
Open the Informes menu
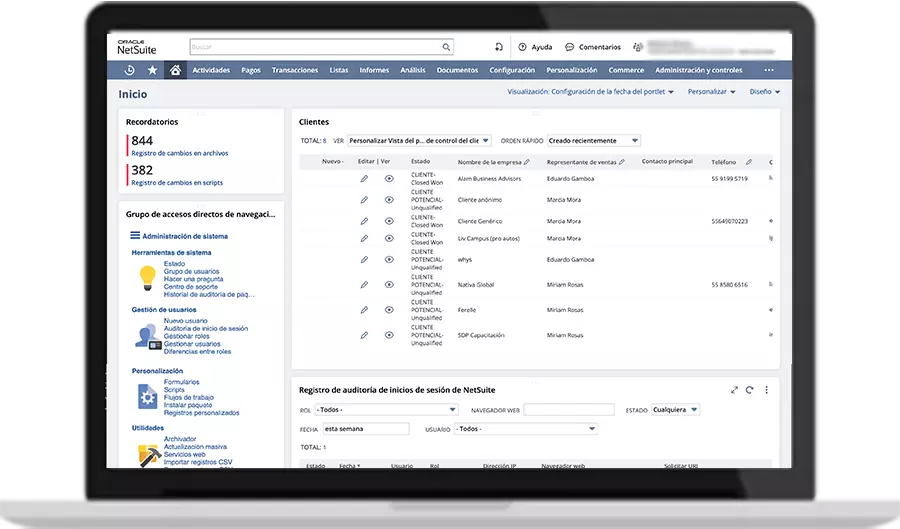point(374,70)
